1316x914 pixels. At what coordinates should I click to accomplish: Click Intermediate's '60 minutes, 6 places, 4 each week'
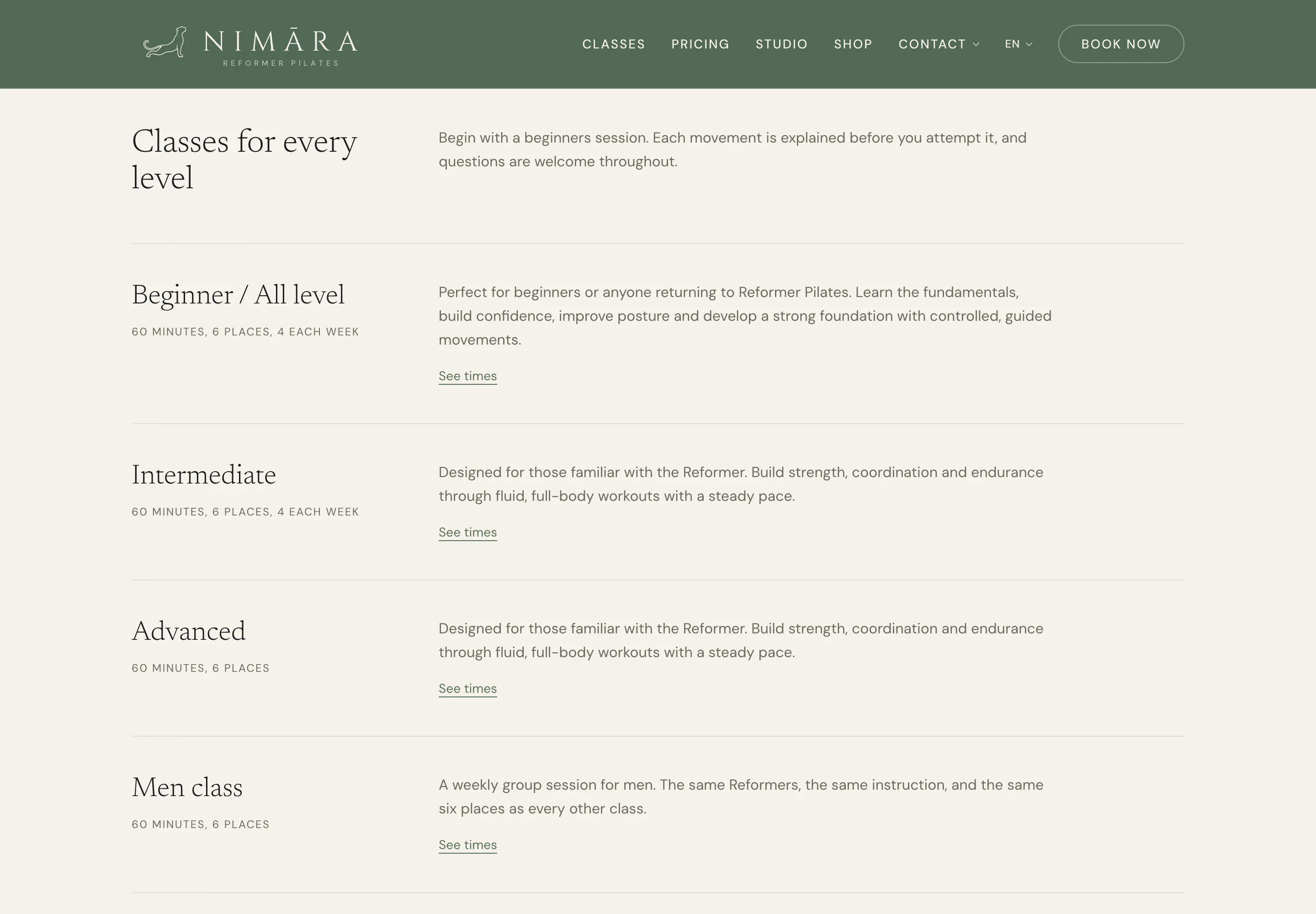(x=245, y=512)
